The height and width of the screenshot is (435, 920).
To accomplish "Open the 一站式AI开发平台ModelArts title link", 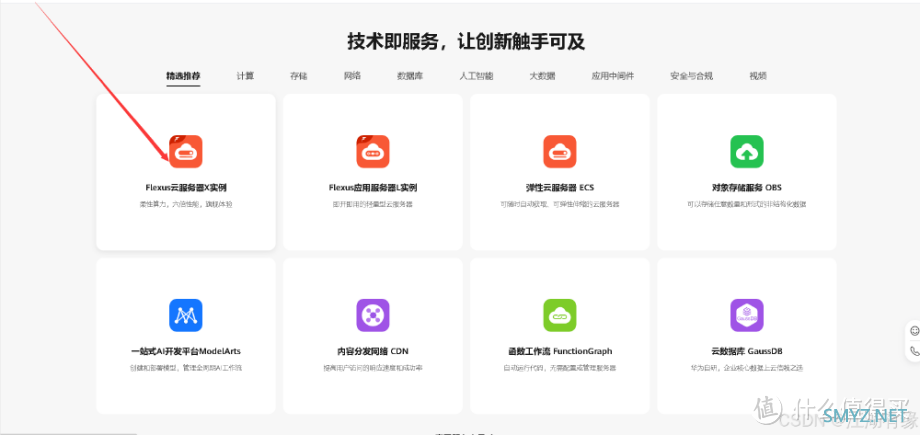I will (x=186, y=352).
